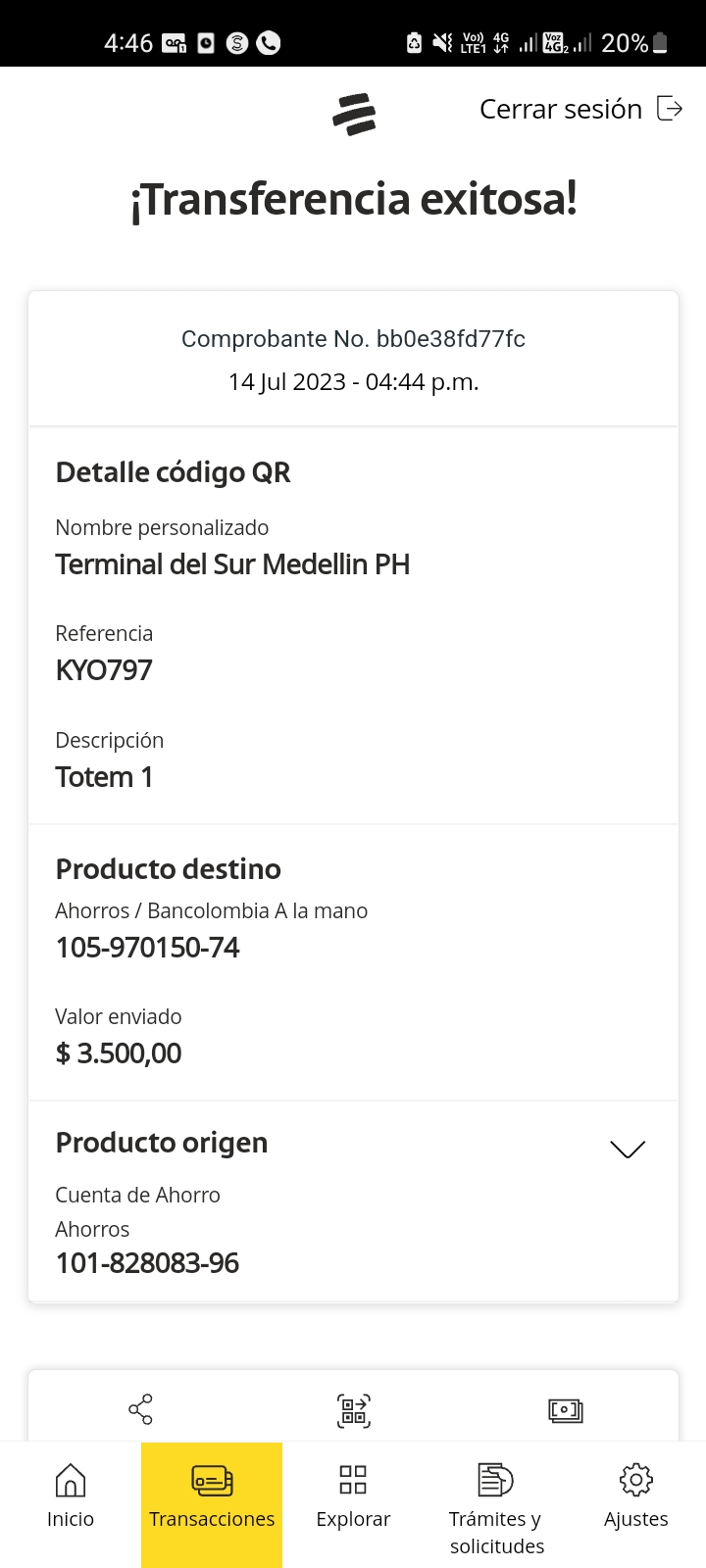Screen dimensions: 706x1568
Task: Click the logout arrow icon
Action: click(x=670, y=108)
